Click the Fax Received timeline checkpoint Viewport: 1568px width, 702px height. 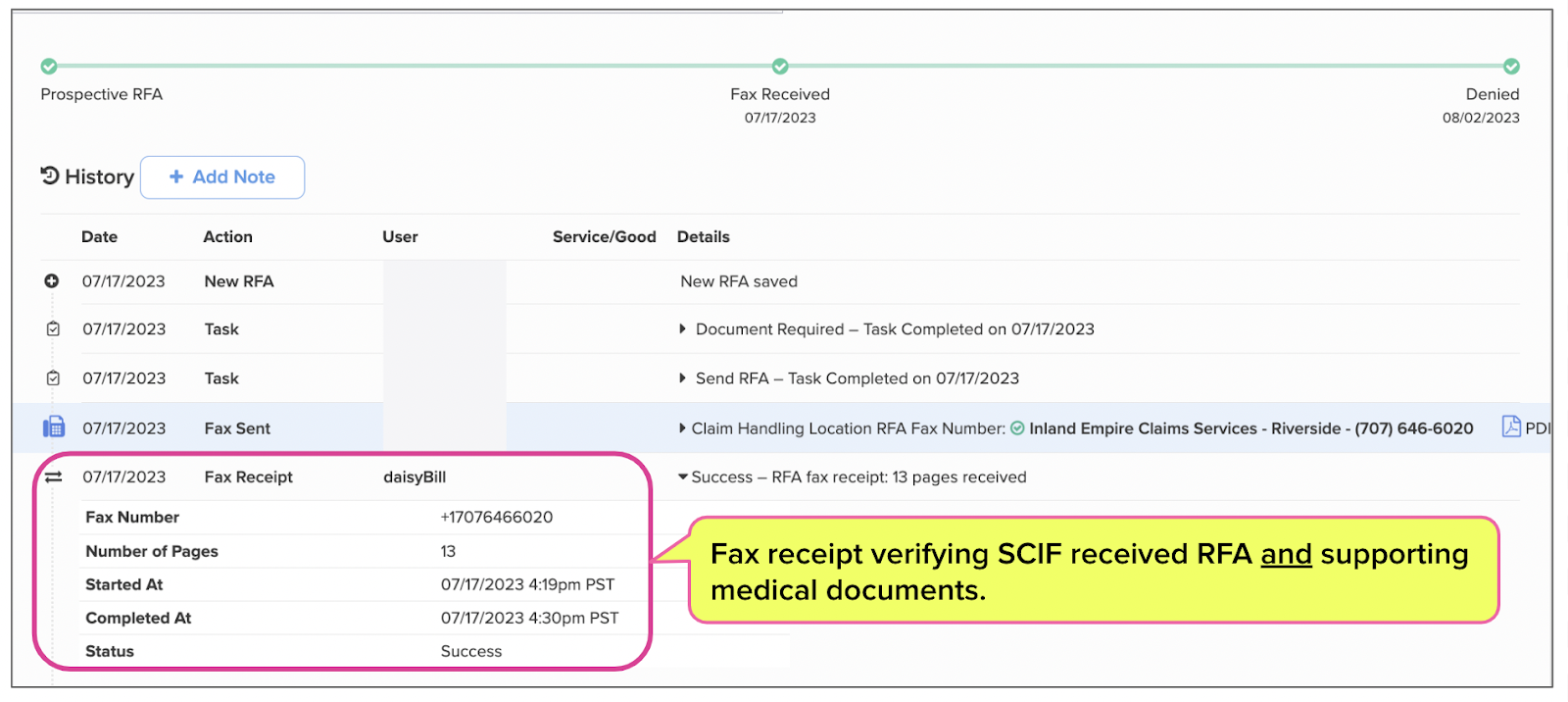tap(780, 67)
